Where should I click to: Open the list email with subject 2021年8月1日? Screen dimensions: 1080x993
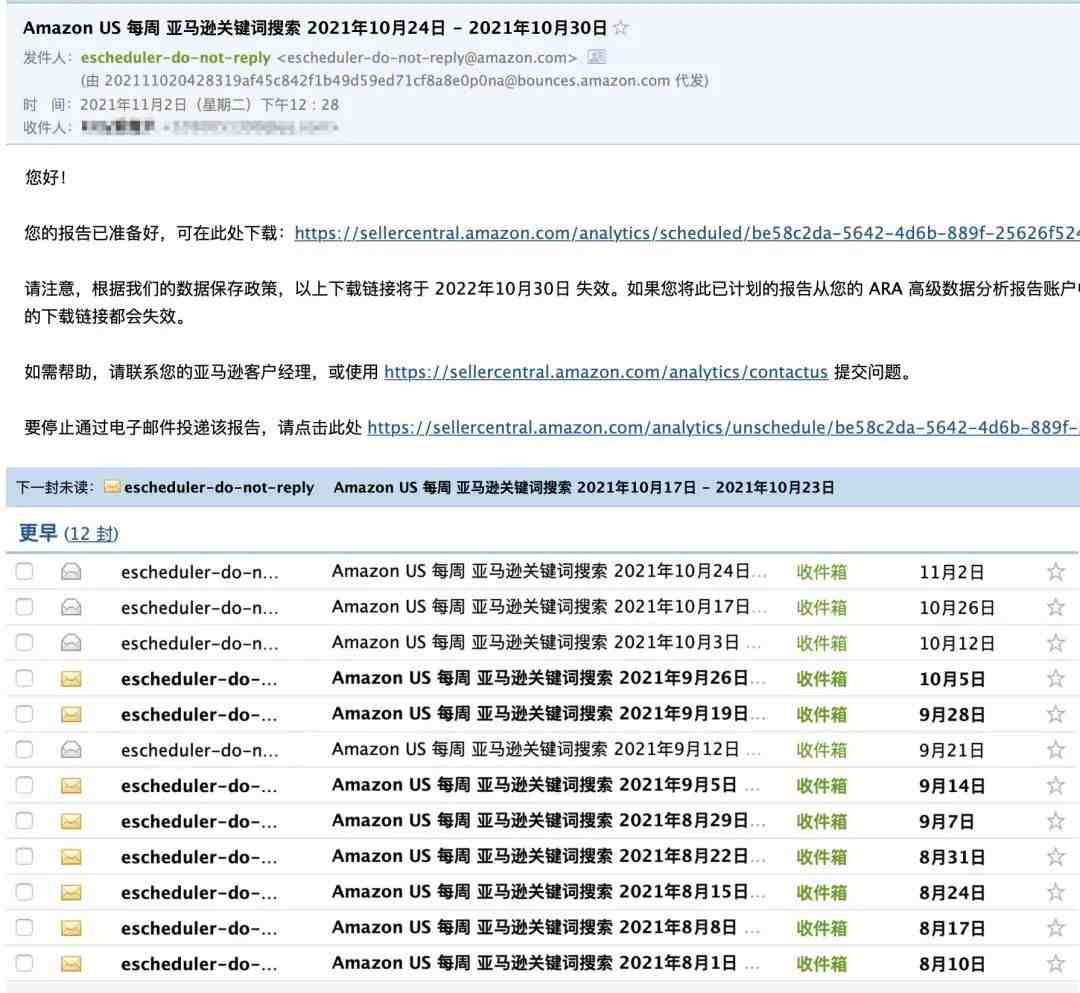coord(546,964)
